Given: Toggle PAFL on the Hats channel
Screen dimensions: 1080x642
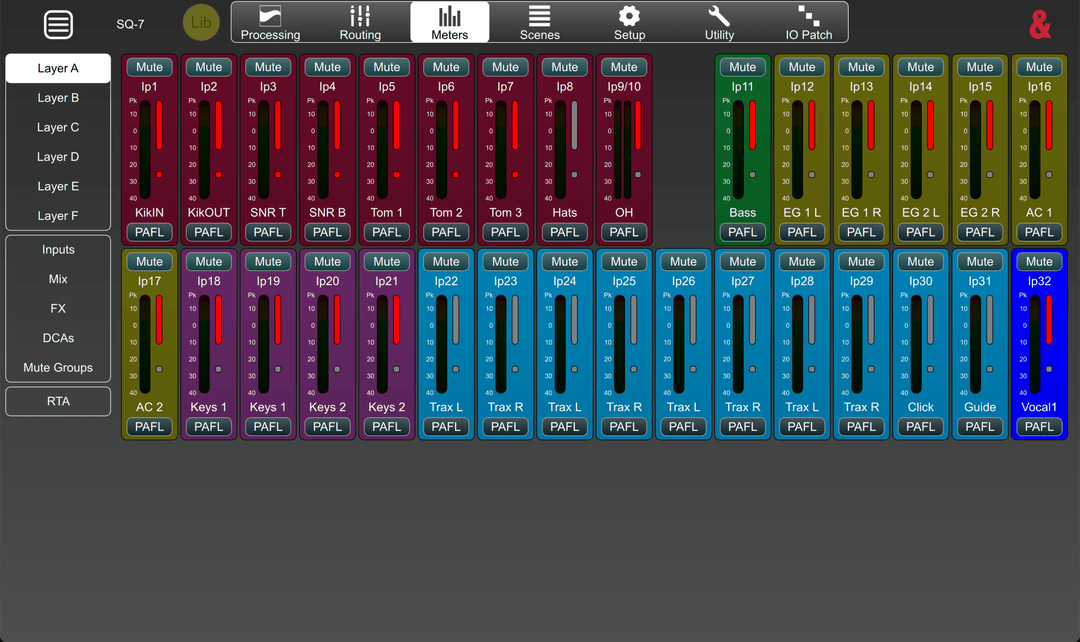Looking at the screenshot, I should (x=565, y=232).
